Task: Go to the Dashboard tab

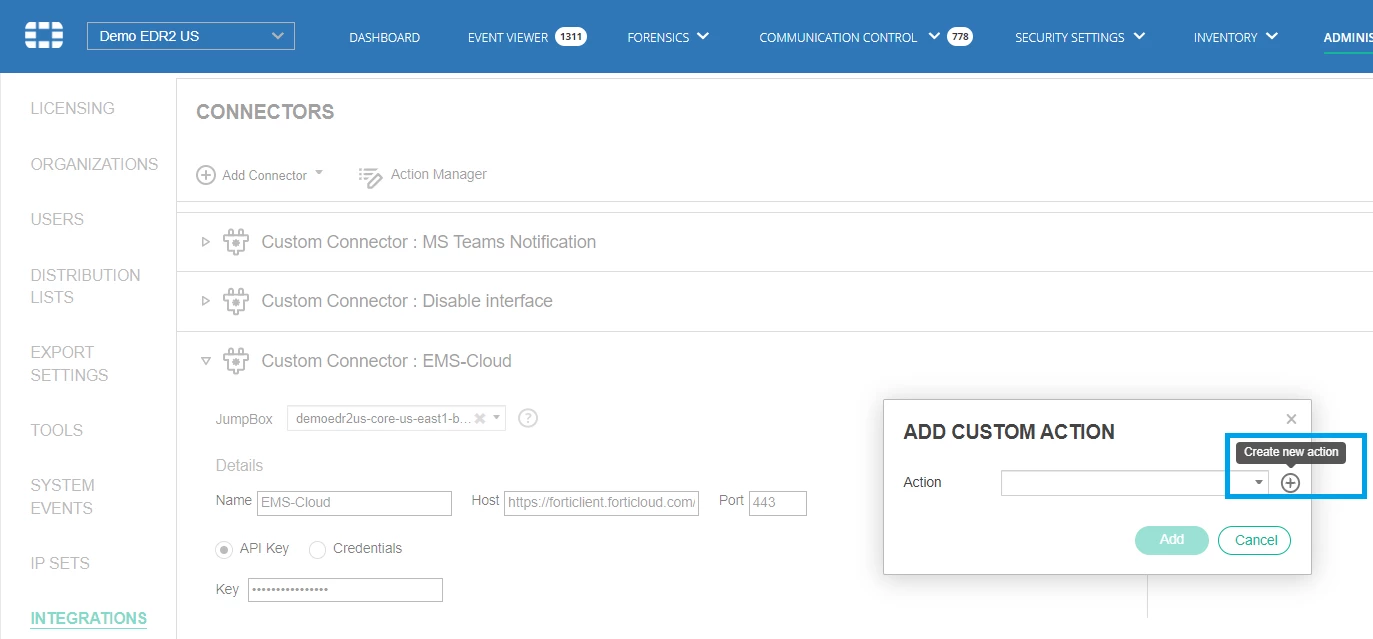Action: [384, 37]
